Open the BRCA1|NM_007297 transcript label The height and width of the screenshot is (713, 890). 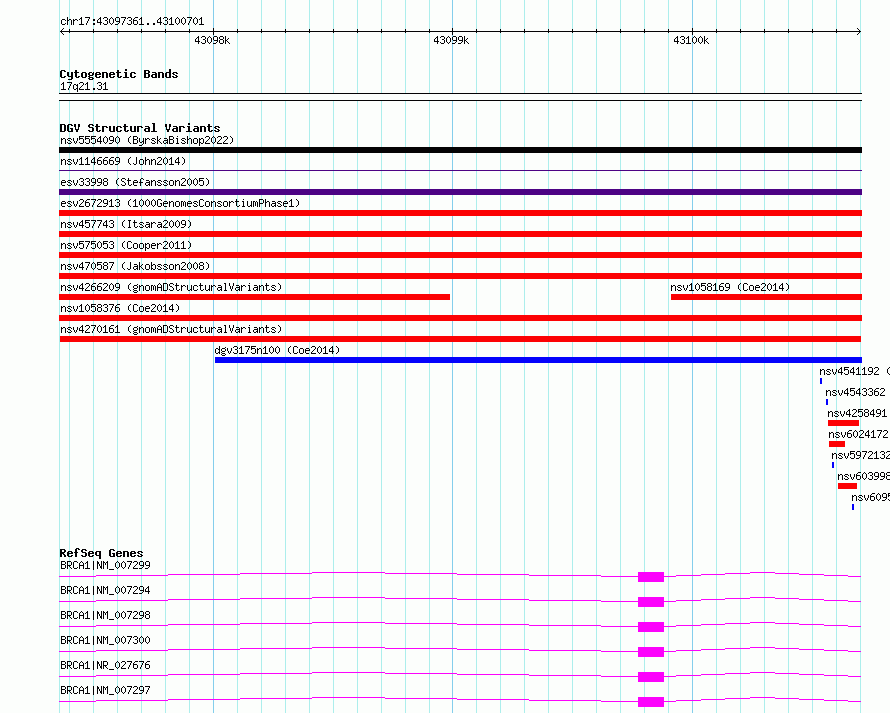106,690
